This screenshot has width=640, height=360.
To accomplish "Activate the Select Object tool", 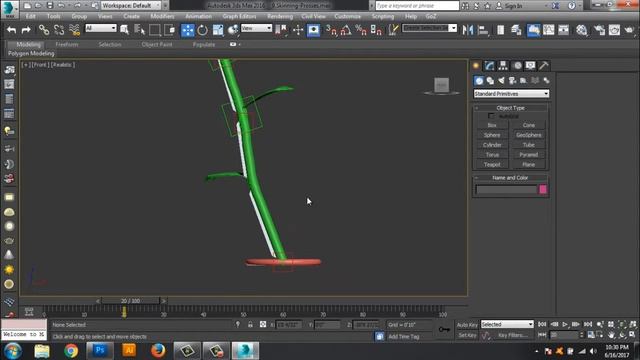I will pyautogui.click(x=124, y=30).
